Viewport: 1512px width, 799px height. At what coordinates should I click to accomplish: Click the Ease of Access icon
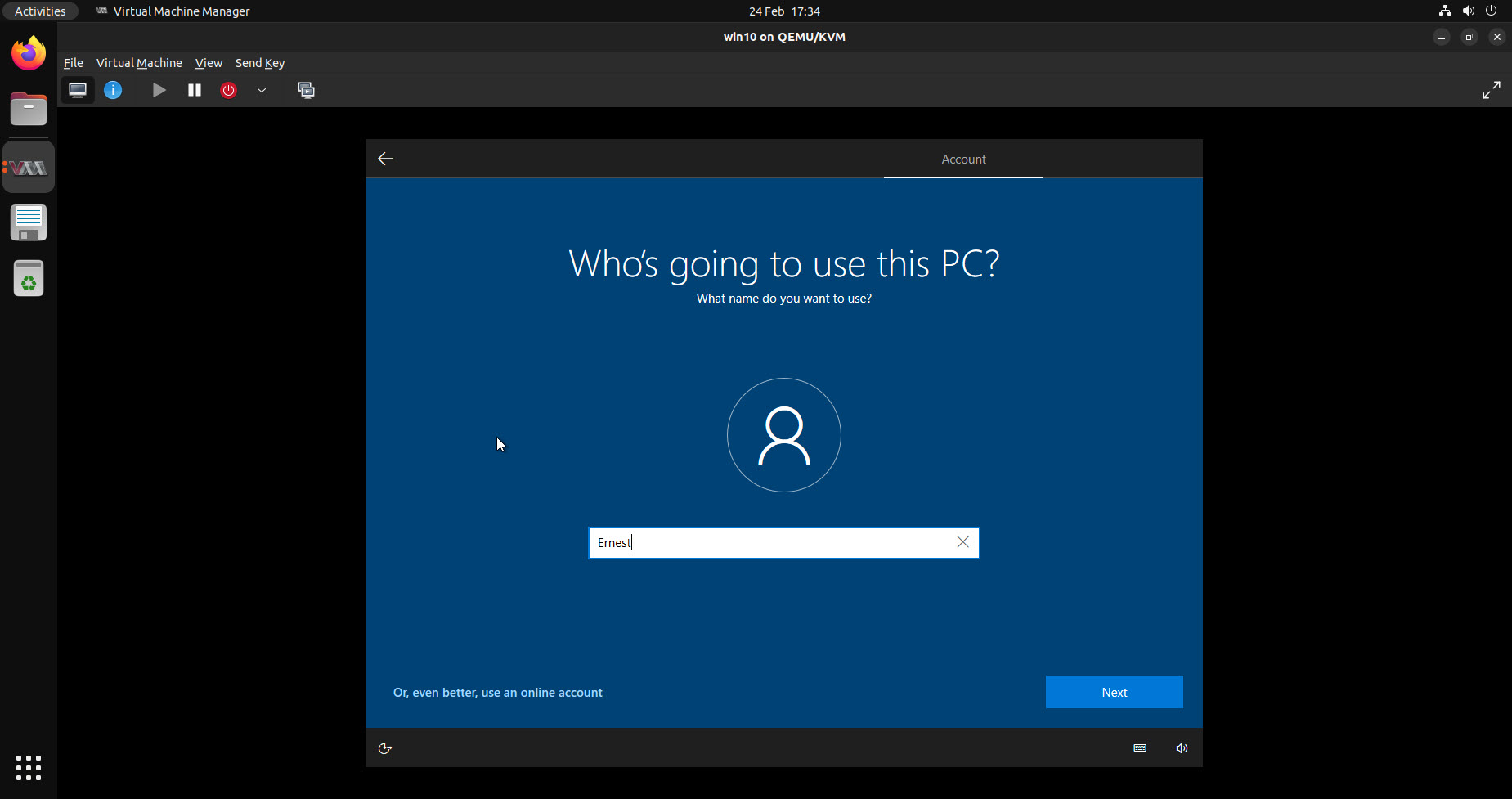click(x=384, y=747)
